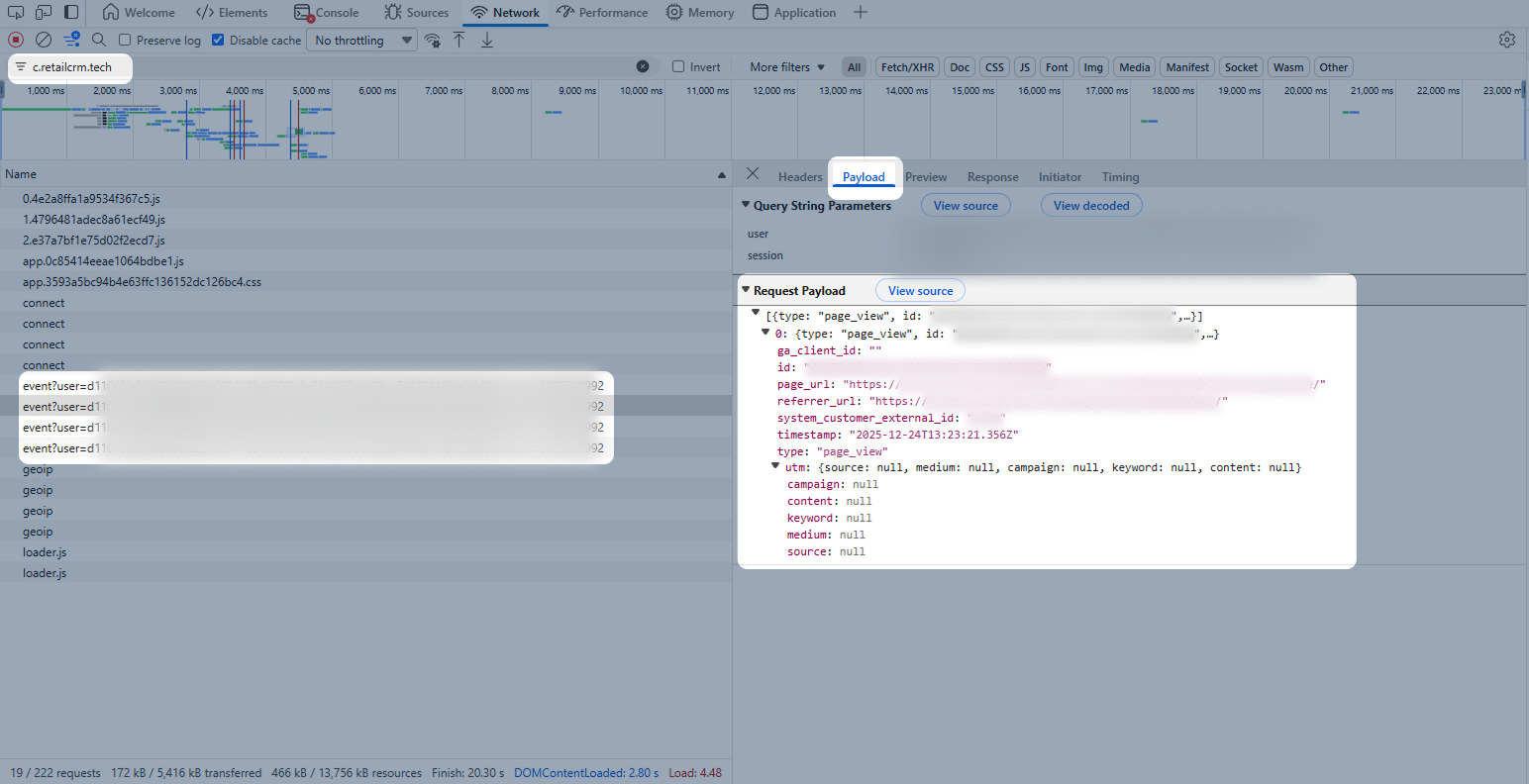Stop recording network log
Screen dimensions: 1529x784
[16, 40]
